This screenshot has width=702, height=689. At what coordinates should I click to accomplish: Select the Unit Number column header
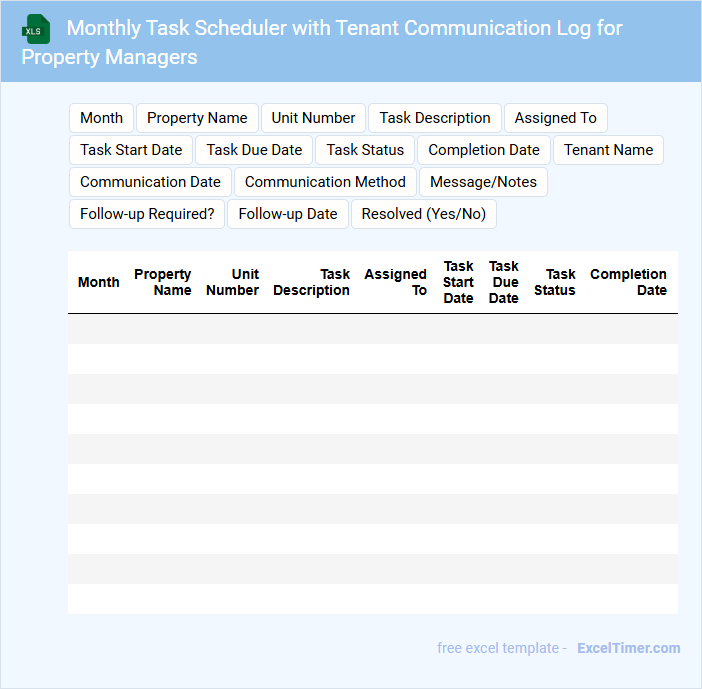232,282
